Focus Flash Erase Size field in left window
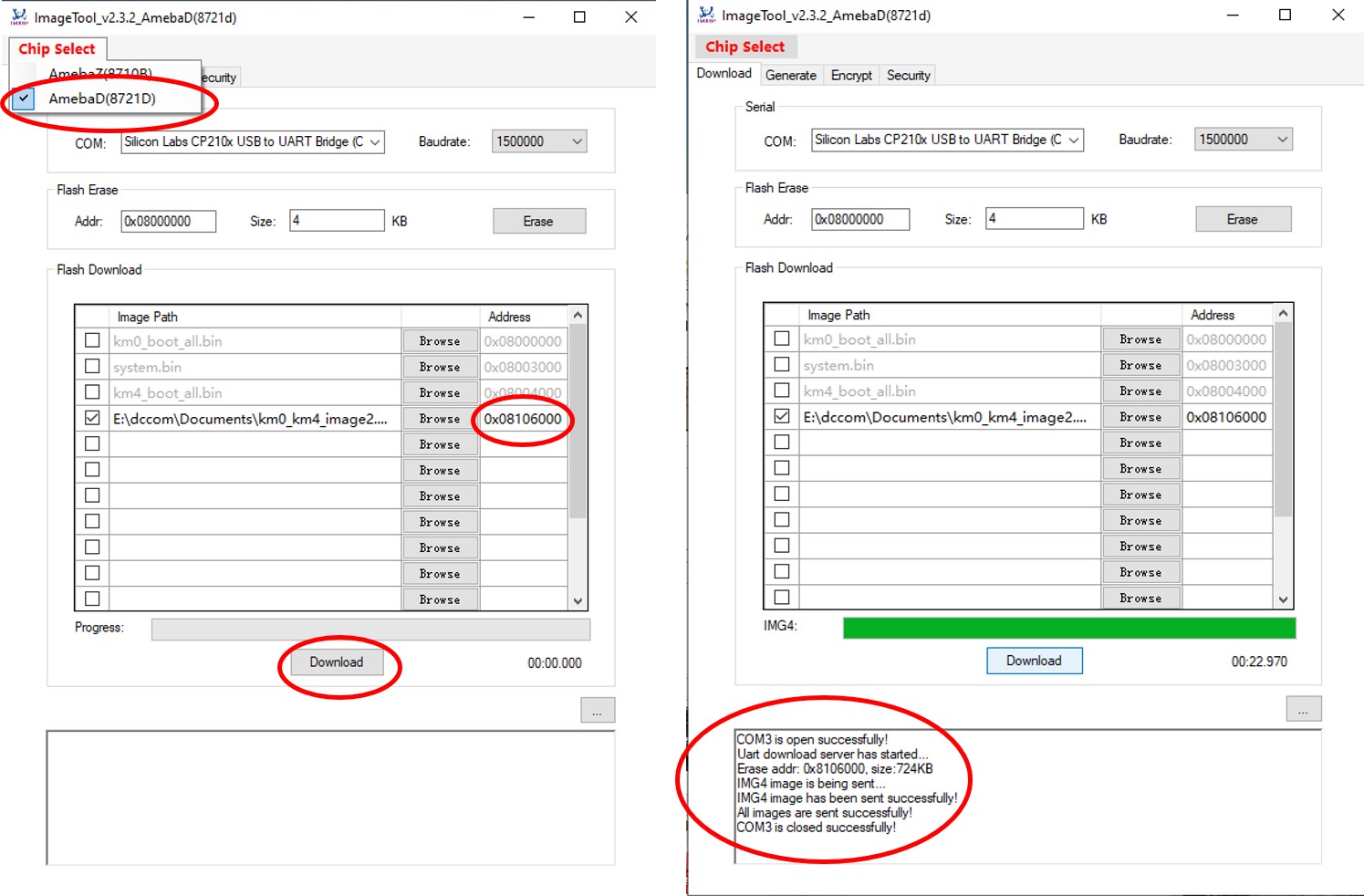1364x896 pixels. (337, 221)
